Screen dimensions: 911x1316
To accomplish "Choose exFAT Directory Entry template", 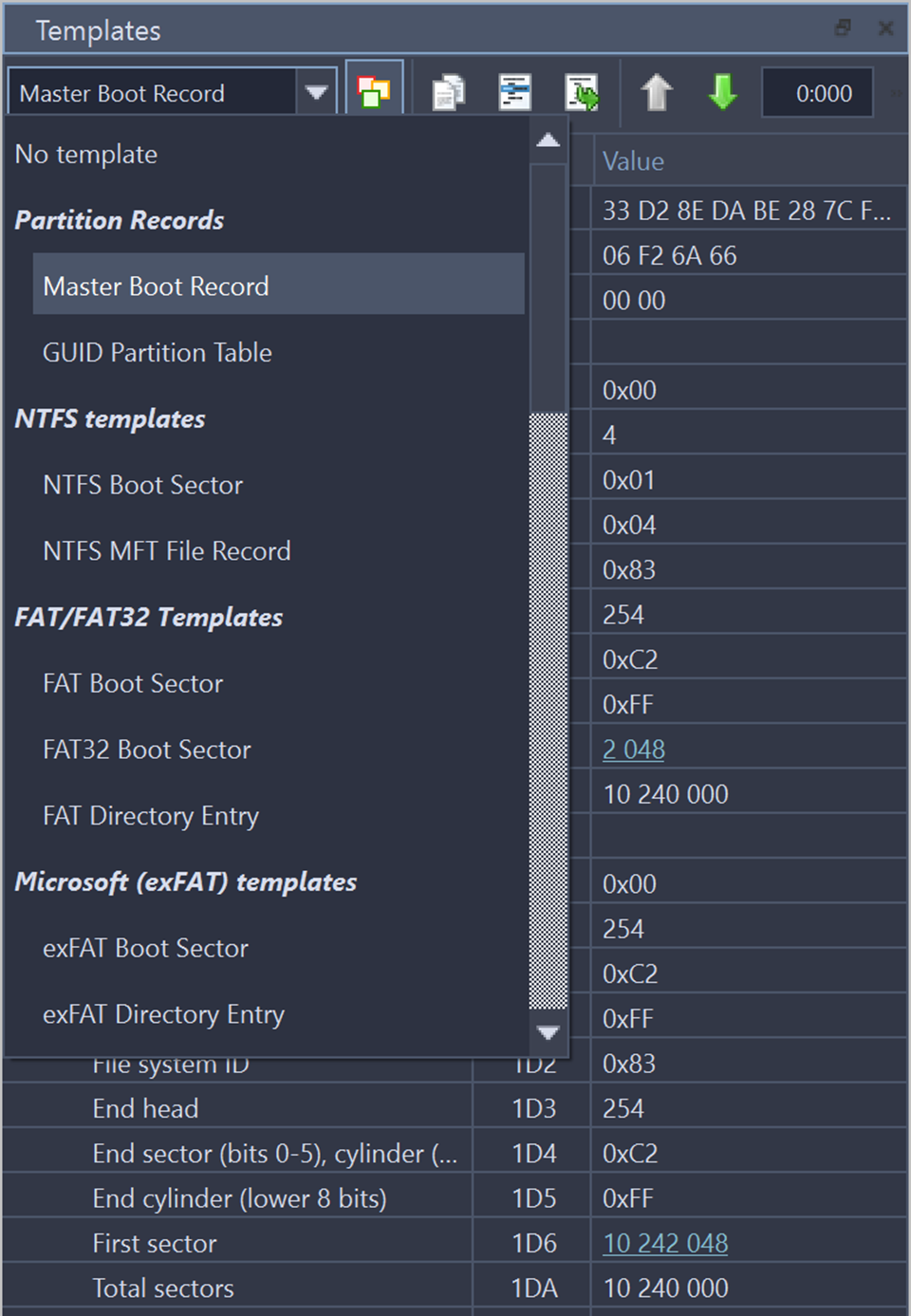I will tap(163, 1014).
